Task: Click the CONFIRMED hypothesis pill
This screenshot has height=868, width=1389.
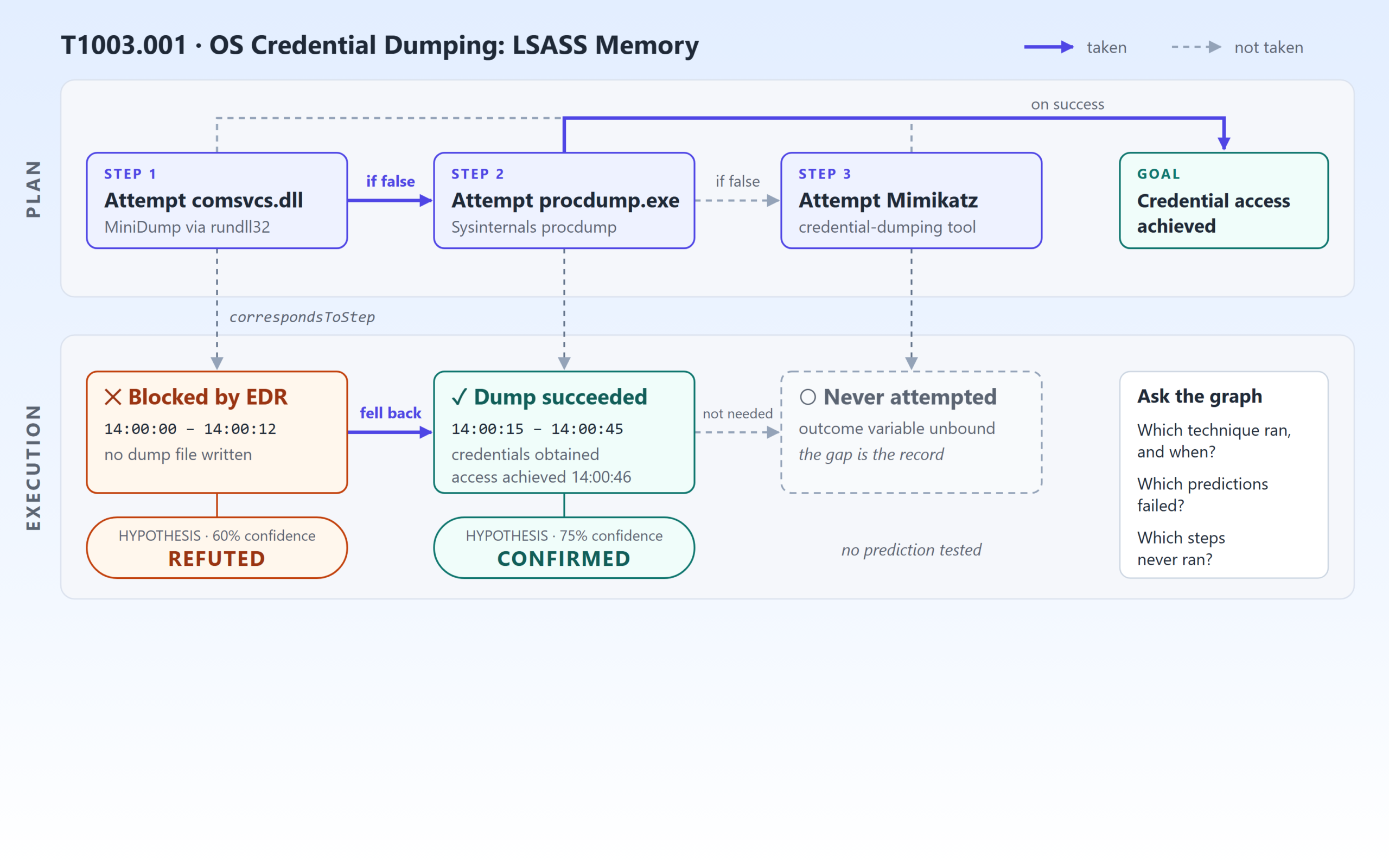Action: [x=564, y=548]
